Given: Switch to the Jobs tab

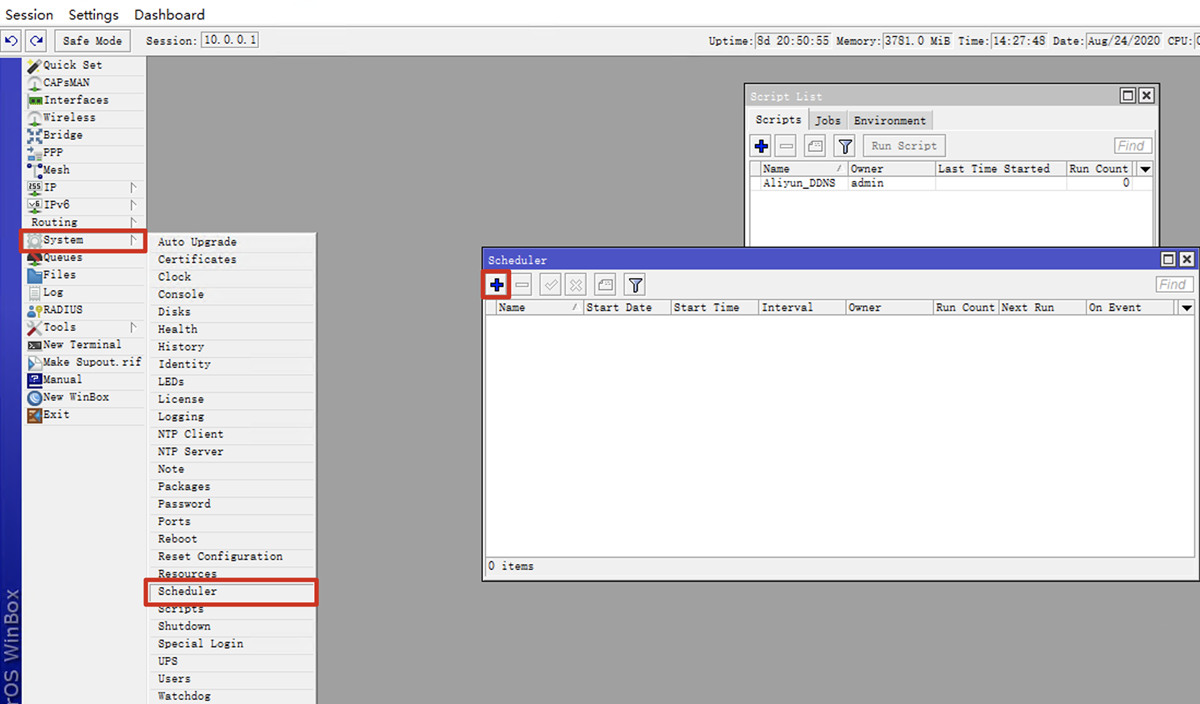Looking at the screenshot, I should click(x=827, y=120).
